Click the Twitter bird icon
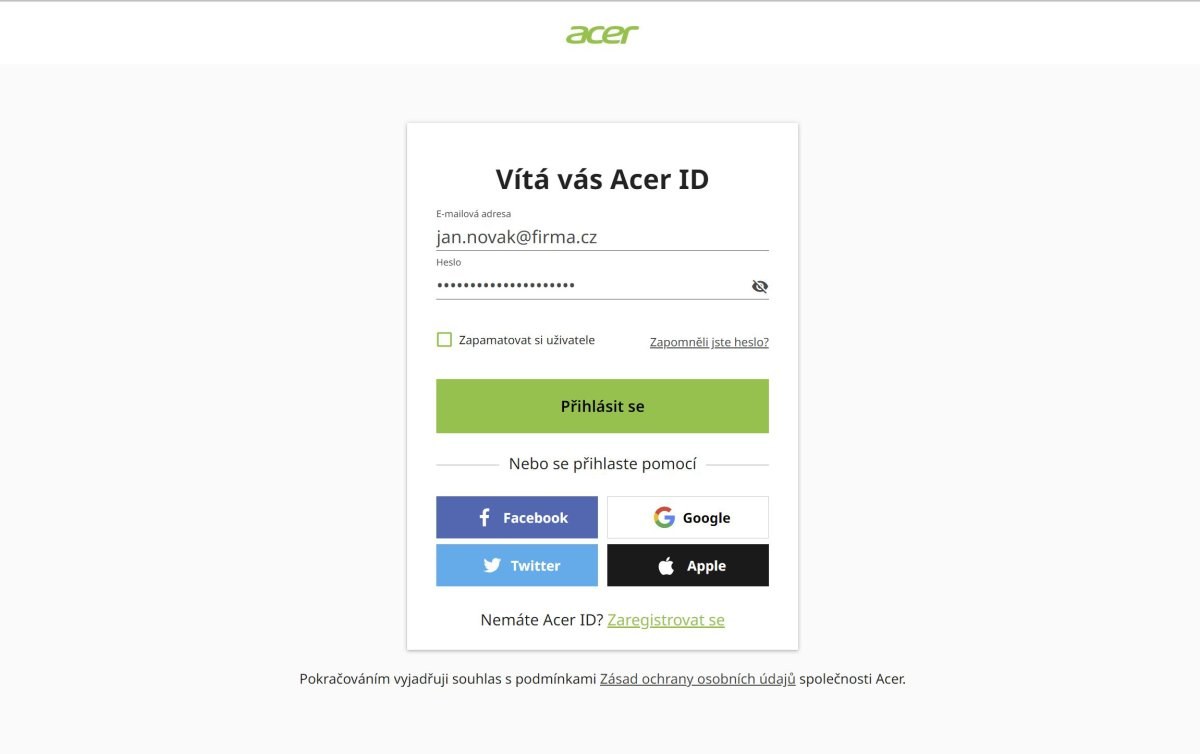The height and width of the screenshot is (754, 1200). [492, 566]
